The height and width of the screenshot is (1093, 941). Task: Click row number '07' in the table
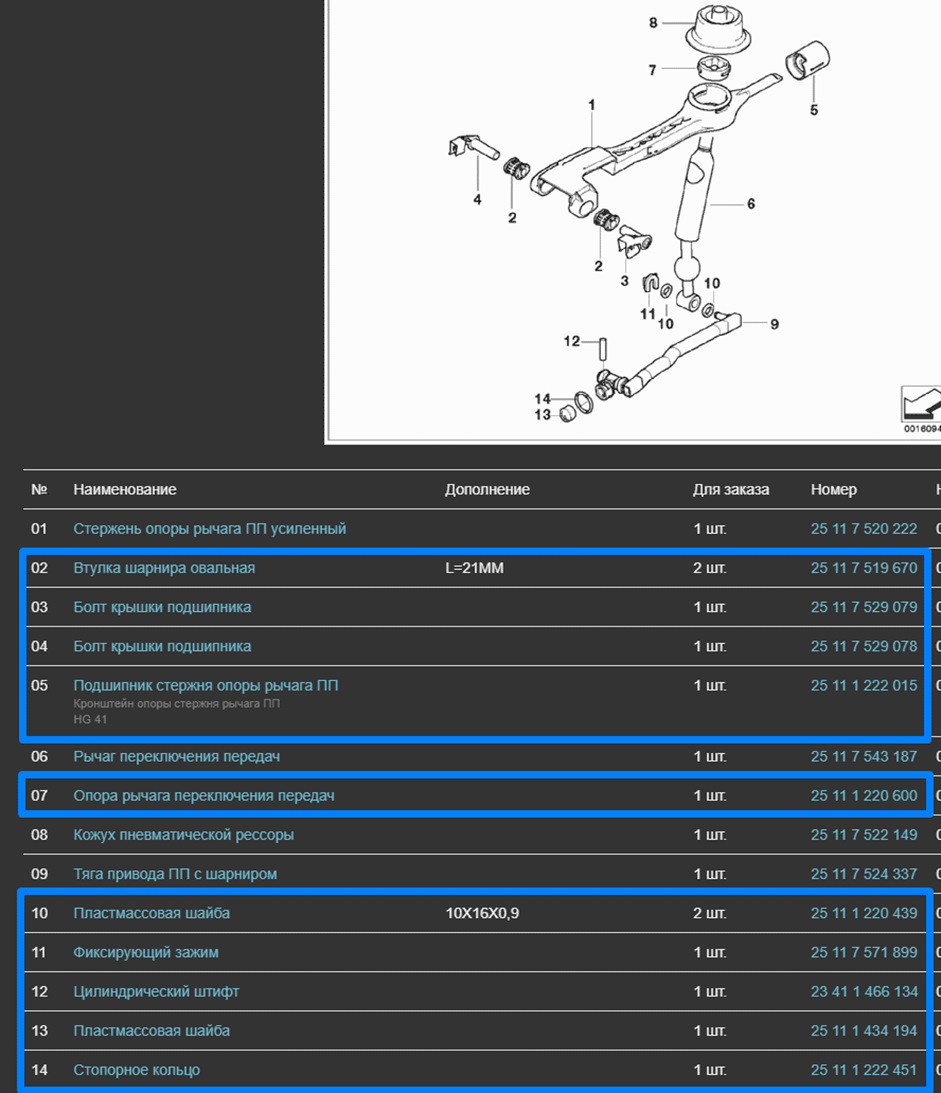pyautogui.click(x=39, y=795)
